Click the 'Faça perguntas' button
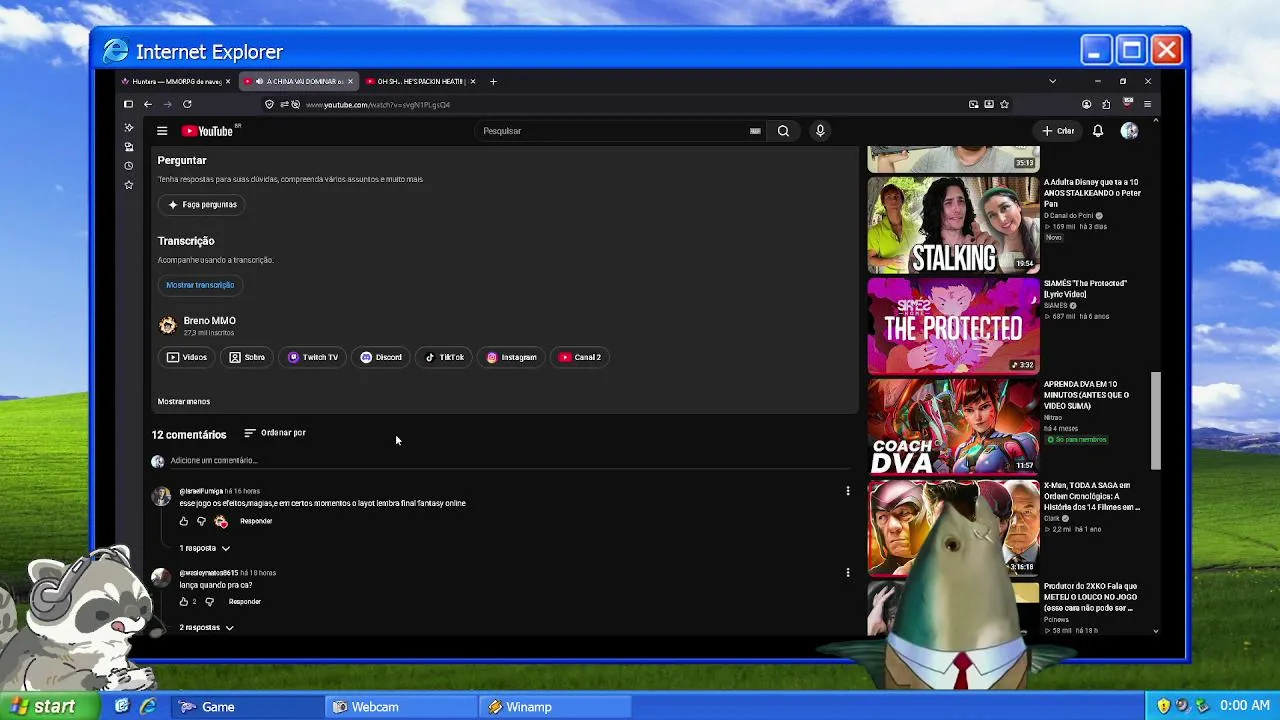This screenshot has width=1280, height=720. coord(203,205)
